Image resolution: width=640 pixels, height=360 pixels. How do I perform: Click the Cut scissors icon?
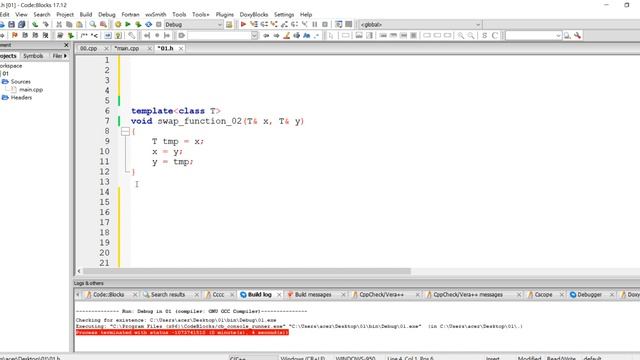tap(59, 24)
